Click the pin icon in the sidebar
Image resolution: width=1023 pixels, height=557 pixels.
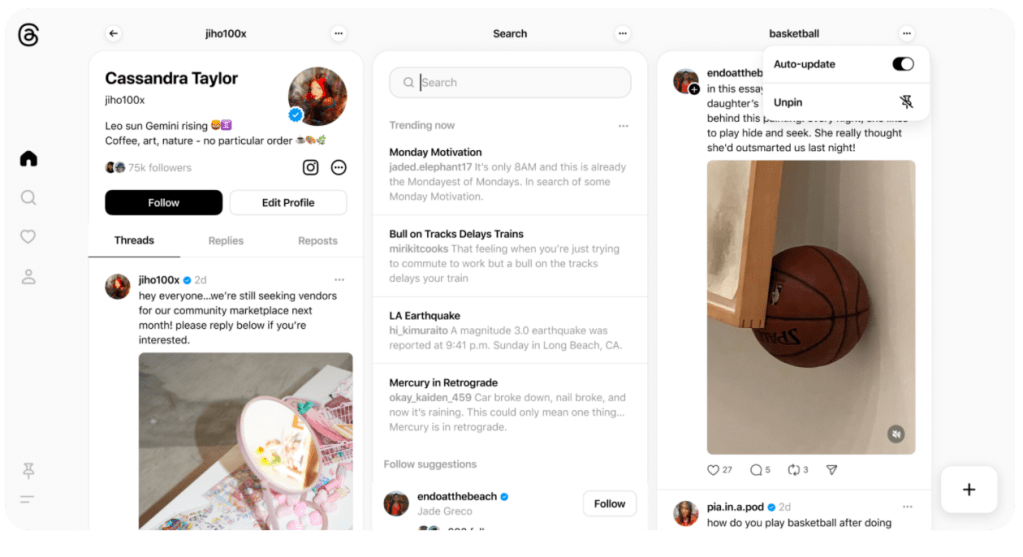click(28, 470)
